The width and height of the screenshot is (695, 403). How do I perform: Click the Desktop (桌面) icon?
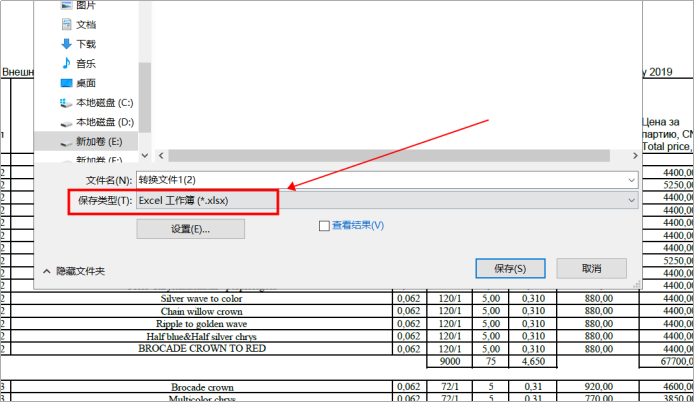[66, 83]
